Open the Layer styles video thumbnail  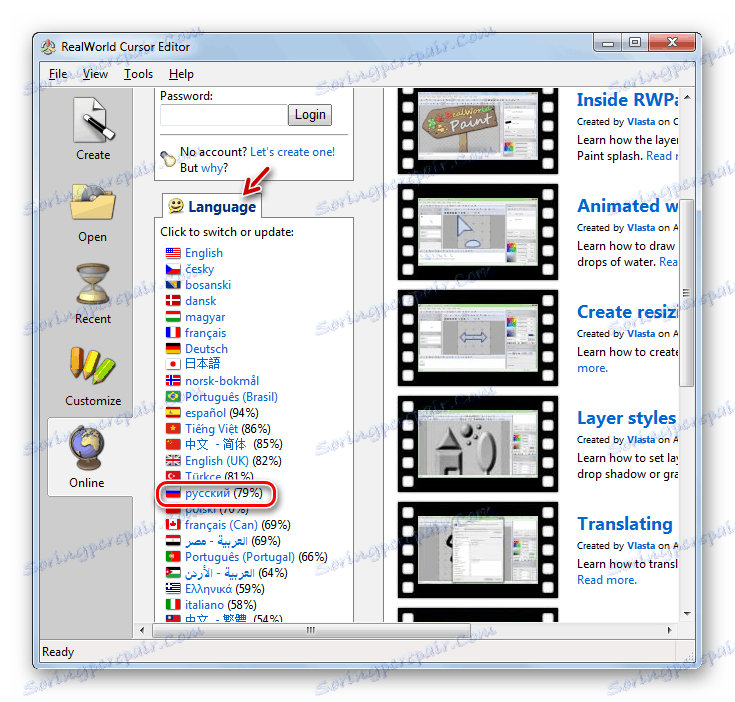(x=478, y=443)
